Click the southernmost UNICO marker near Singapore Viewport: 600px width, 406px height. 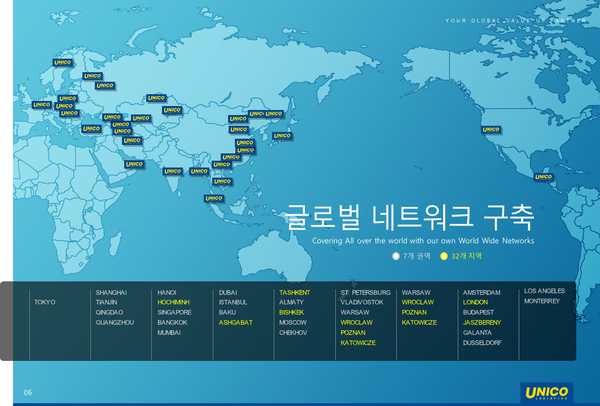213,198
